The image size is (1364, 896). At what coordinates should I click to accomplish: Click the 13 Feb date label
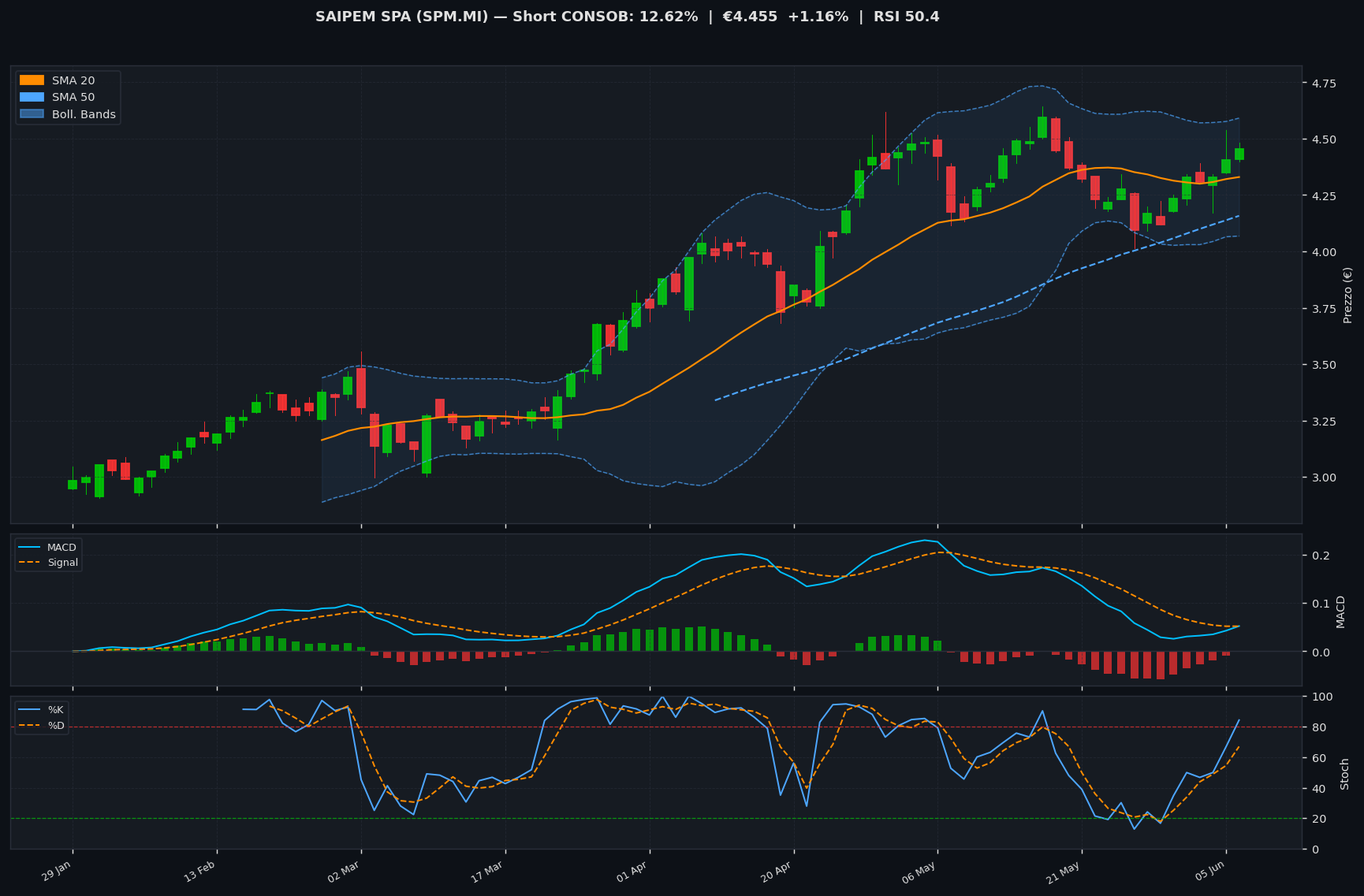[200, 872]
